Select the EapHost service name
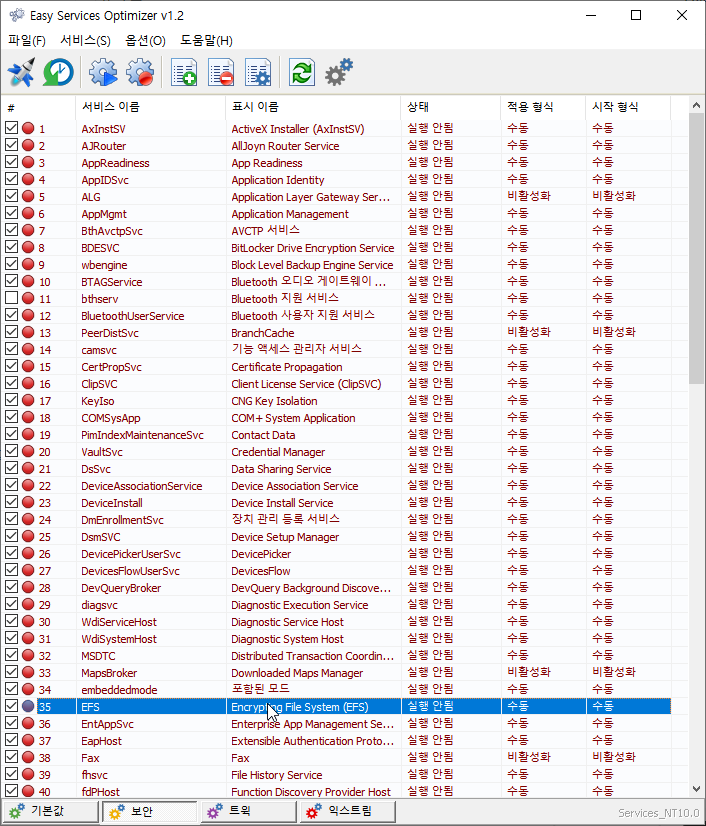 tap(101, 741)
